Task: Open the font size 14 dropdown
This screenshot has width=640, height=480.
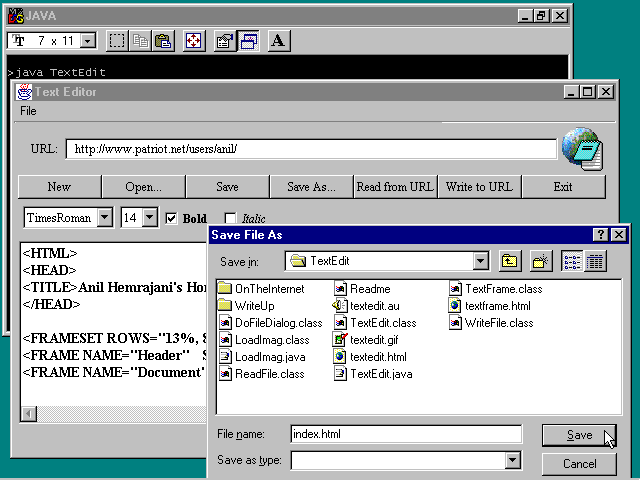Action: [x=150, y=218]
